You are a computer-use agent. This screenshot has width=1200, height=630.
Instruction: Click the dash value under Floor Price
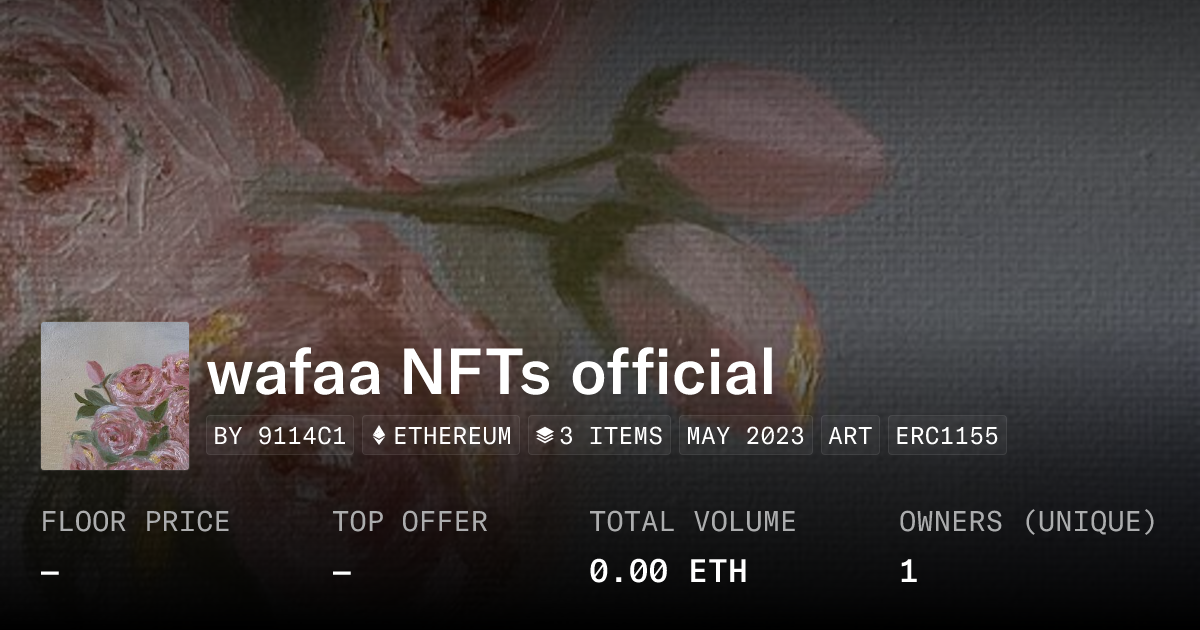[50, 572]
